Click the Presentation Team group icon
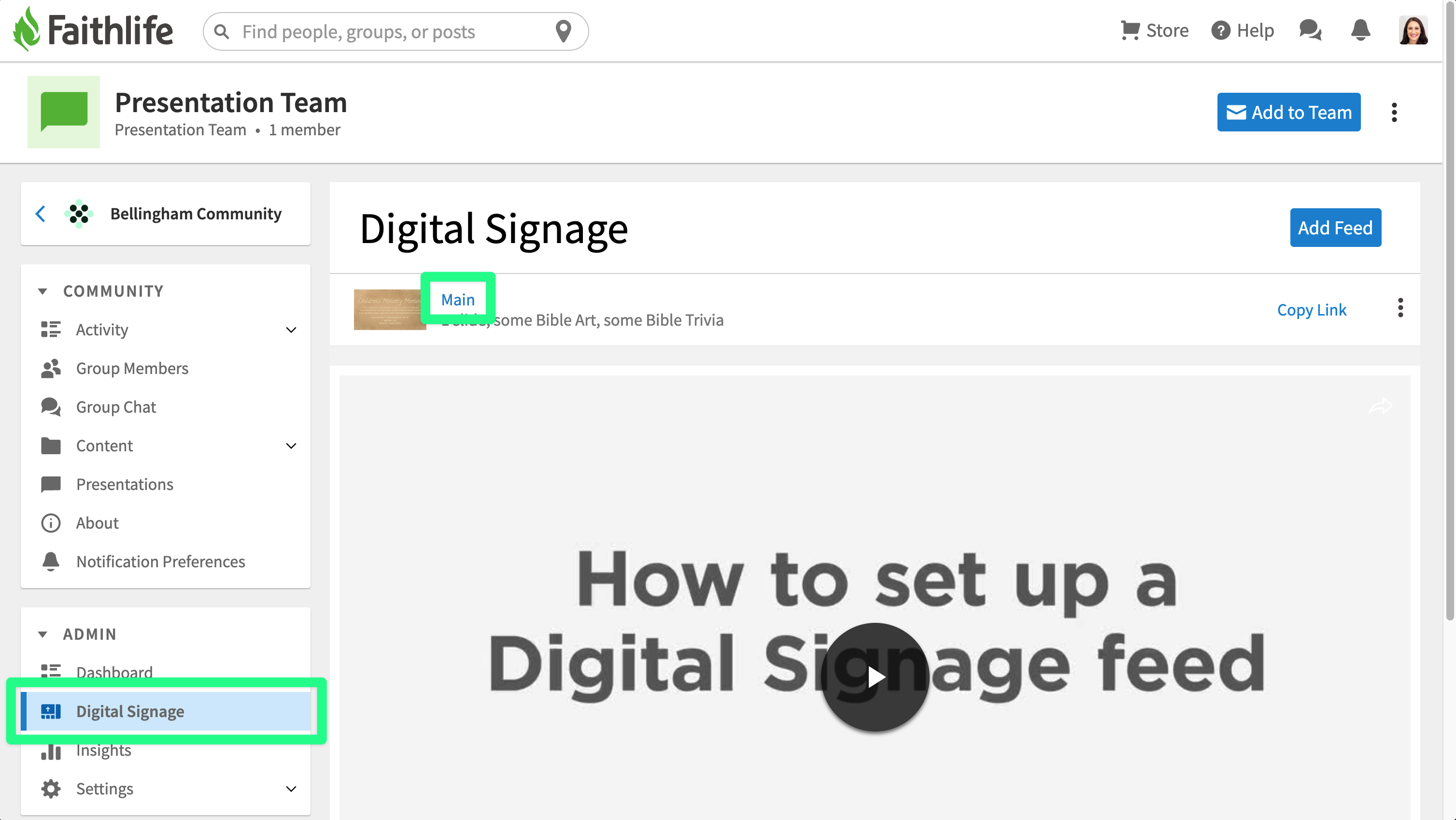The image size is (1456, 820). click(x=64, y=112)
